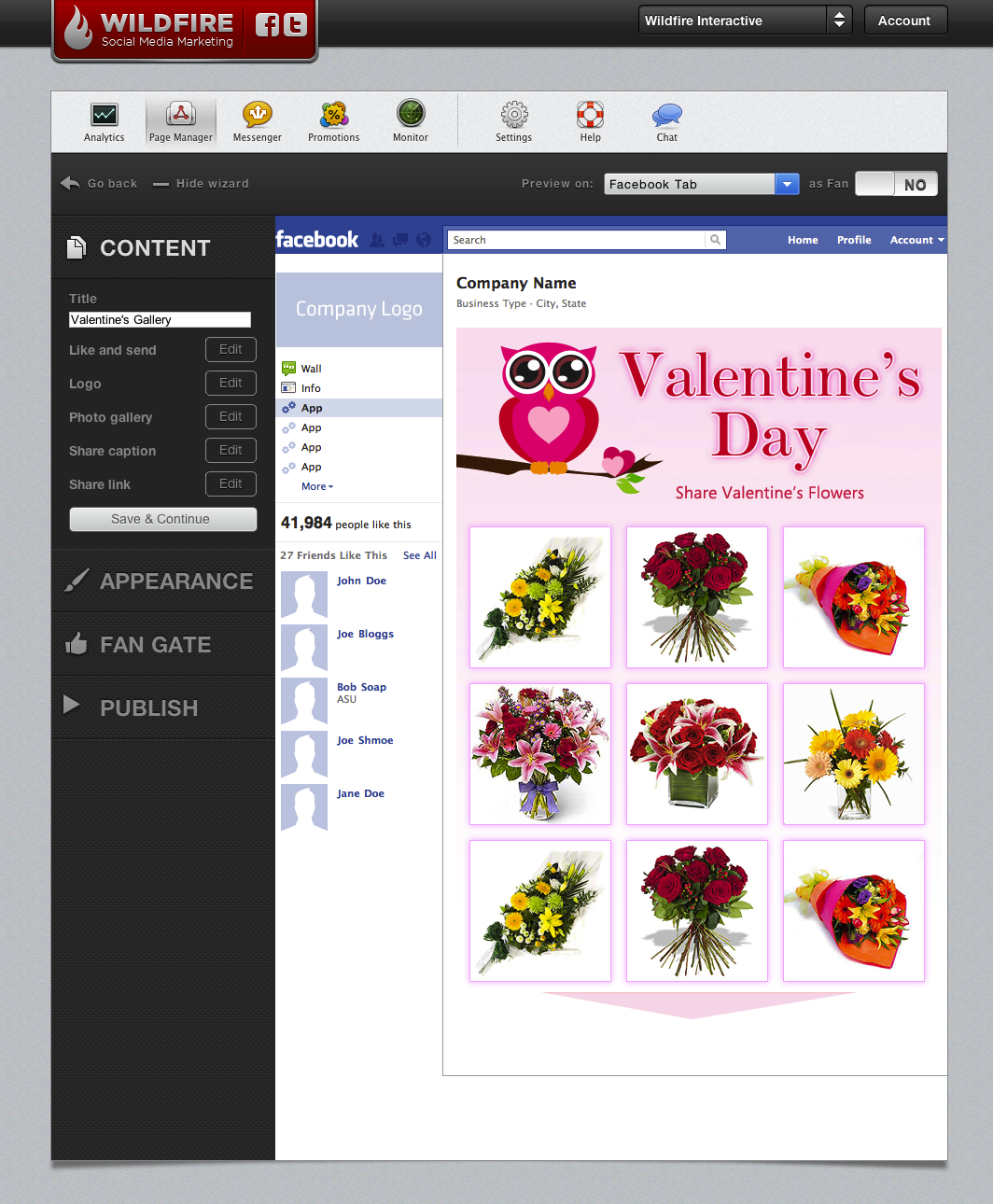Expand the More link in sidebar
Image resolution: width=993 pixels, height=1204 pixels.
[x=317, y=486]
